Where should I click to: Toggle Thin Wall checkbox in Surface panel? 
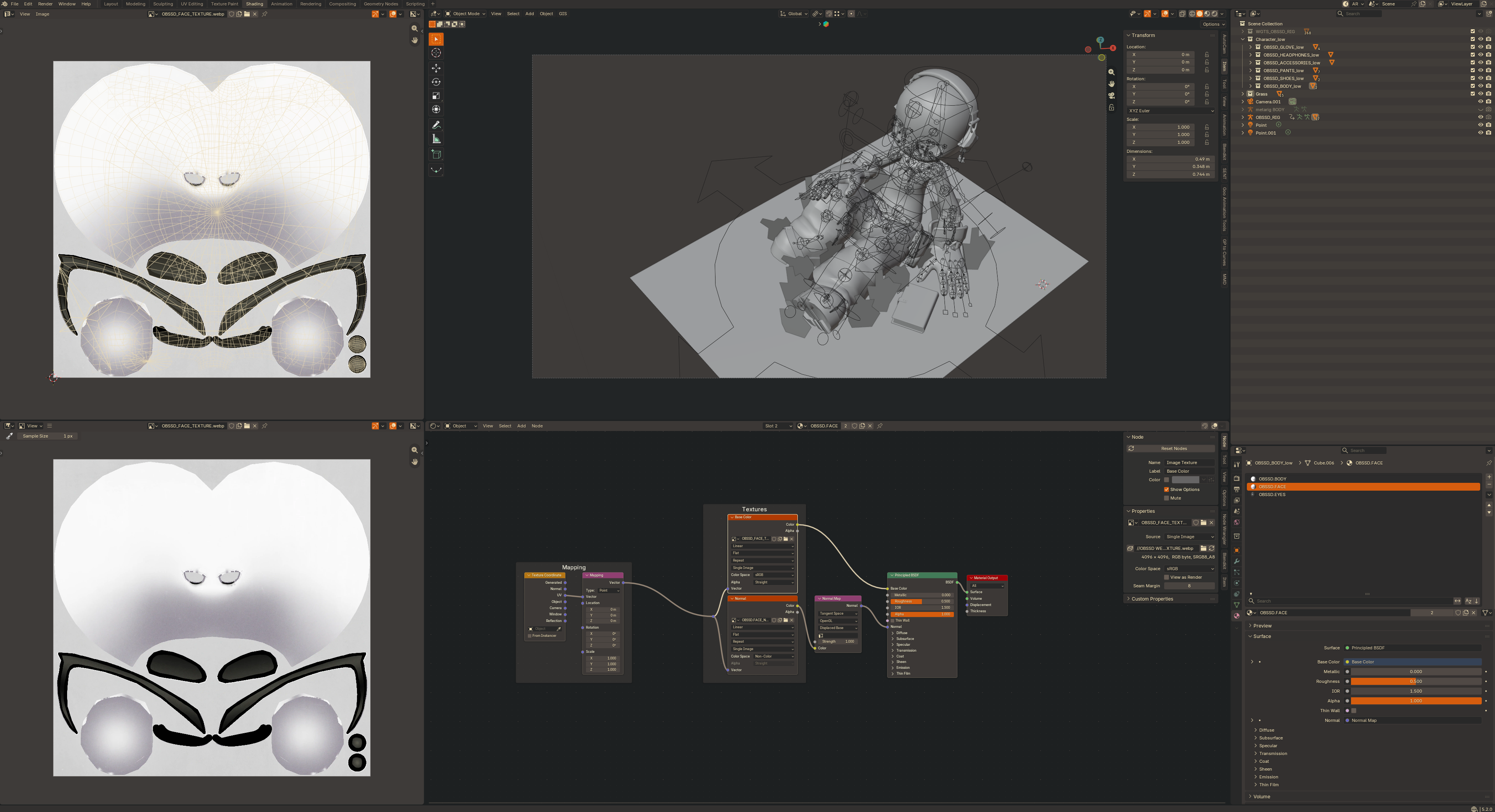(x=1354, y=711)
